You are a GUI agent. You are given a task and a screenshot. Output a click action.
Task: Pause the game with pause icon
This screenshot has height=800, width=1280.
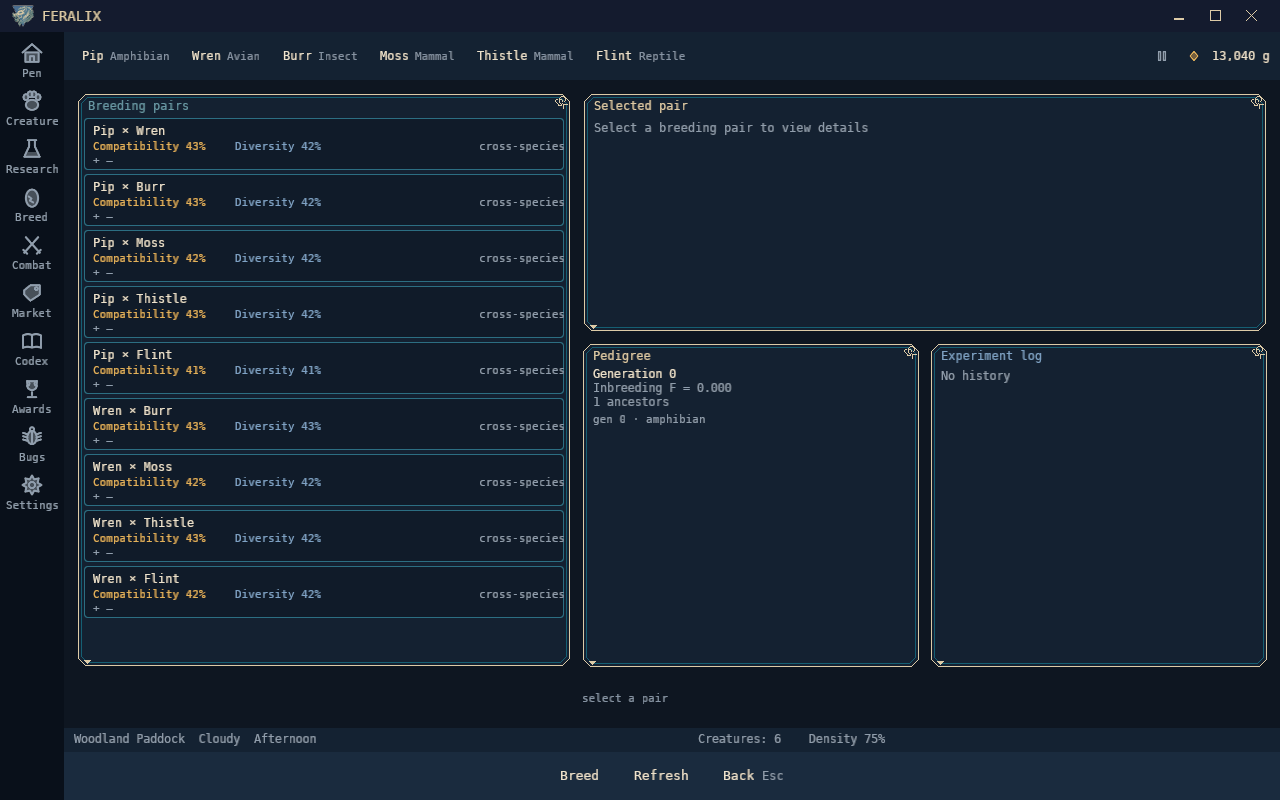pyautogui.click(x=1162, y=56)
